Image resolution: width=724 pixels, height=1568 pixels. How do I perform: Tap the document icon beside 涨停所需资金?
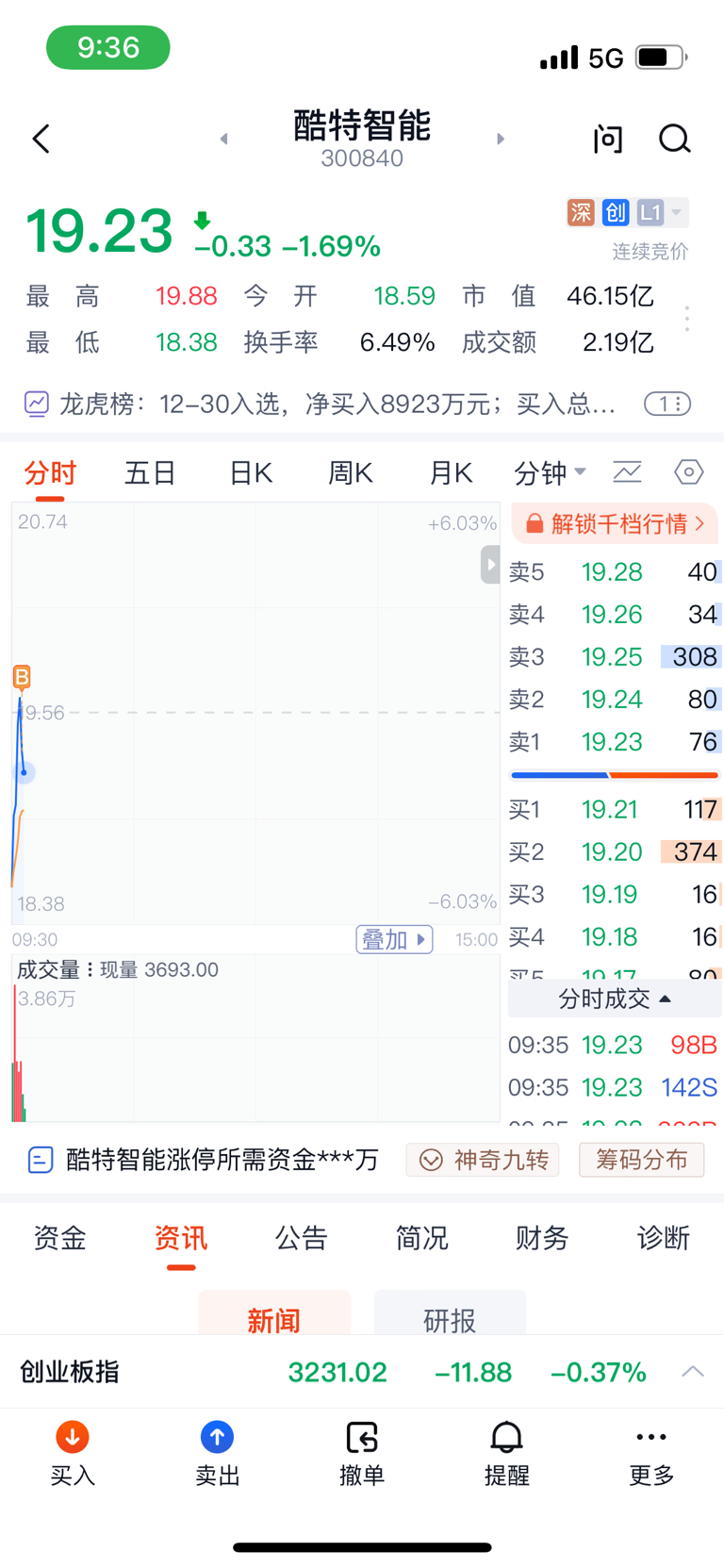click(41, 1160)
